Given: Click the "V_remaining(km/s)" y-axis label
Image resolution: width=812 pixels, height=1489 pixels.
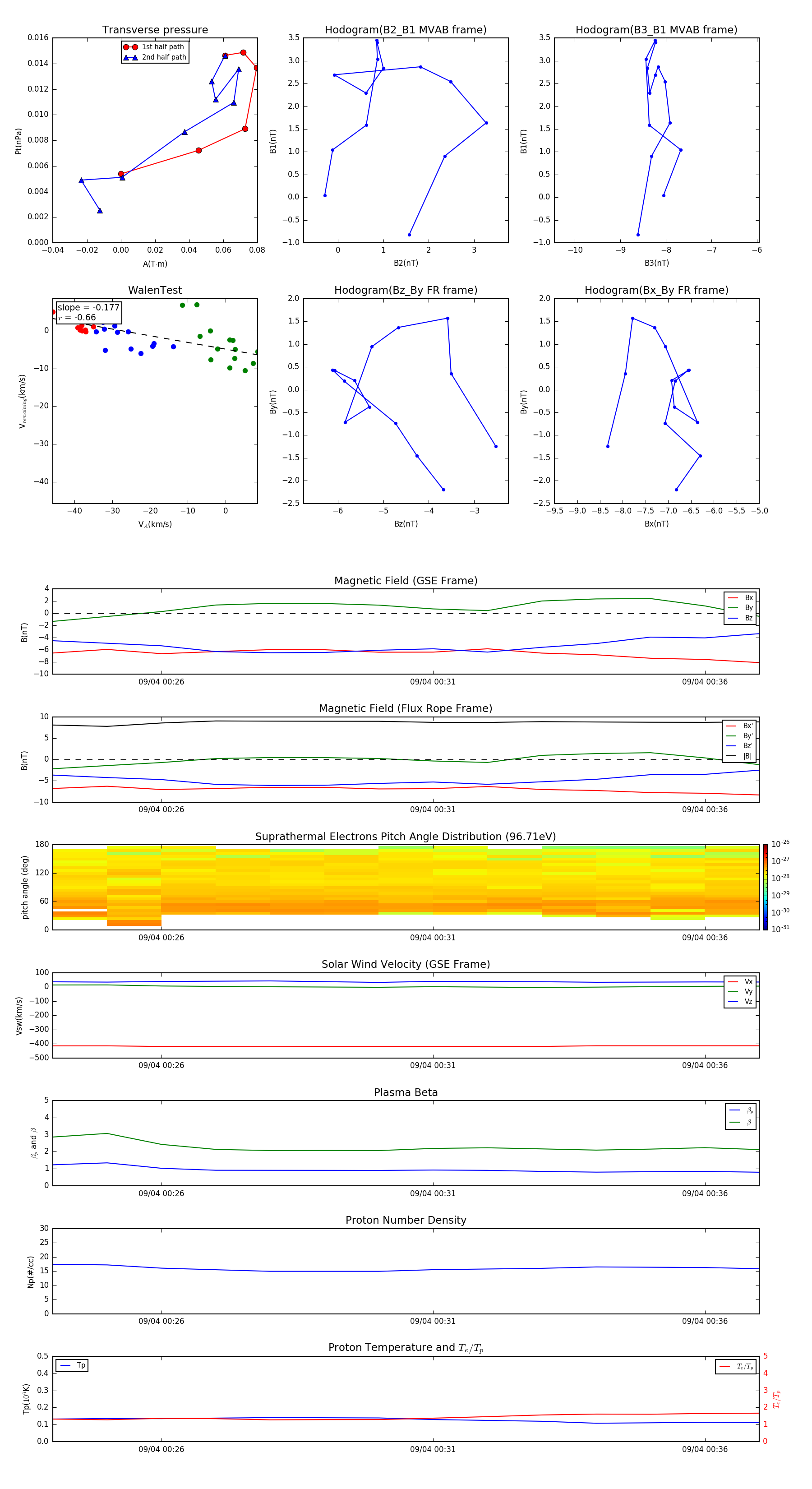Looking at the screenshot, I should tap(23, 401).
